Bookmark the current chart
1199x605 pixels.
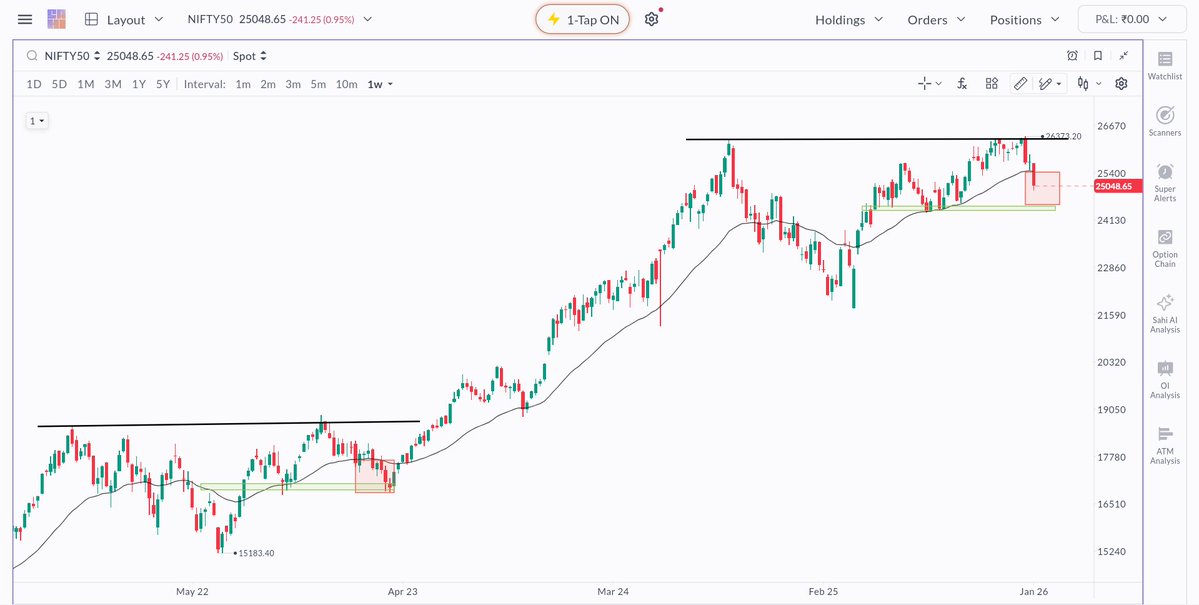click(1097, 56)
